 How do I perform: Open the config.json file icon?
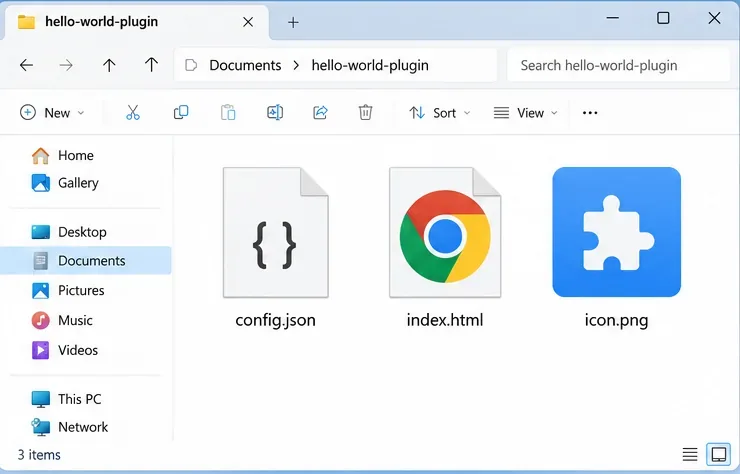pyautogui.click(x=276, y=232)
